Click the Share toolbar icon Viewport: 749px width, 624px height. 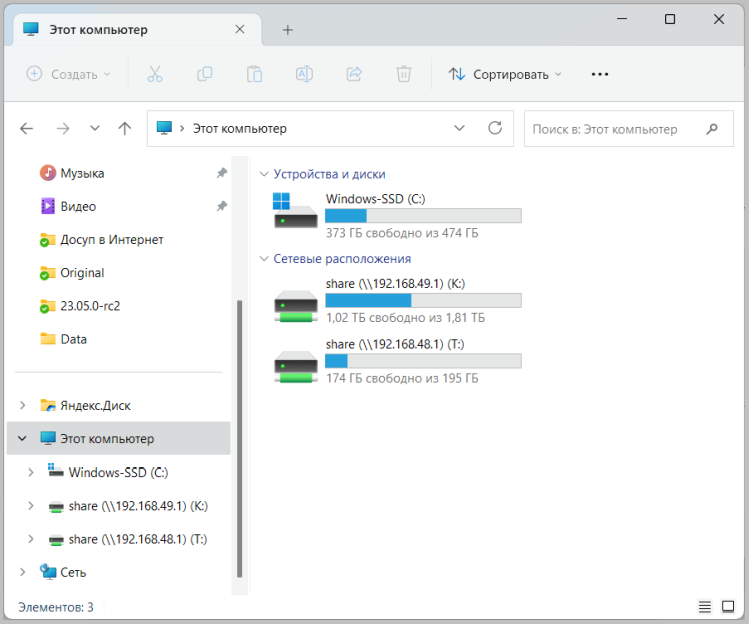pos(354,74)
